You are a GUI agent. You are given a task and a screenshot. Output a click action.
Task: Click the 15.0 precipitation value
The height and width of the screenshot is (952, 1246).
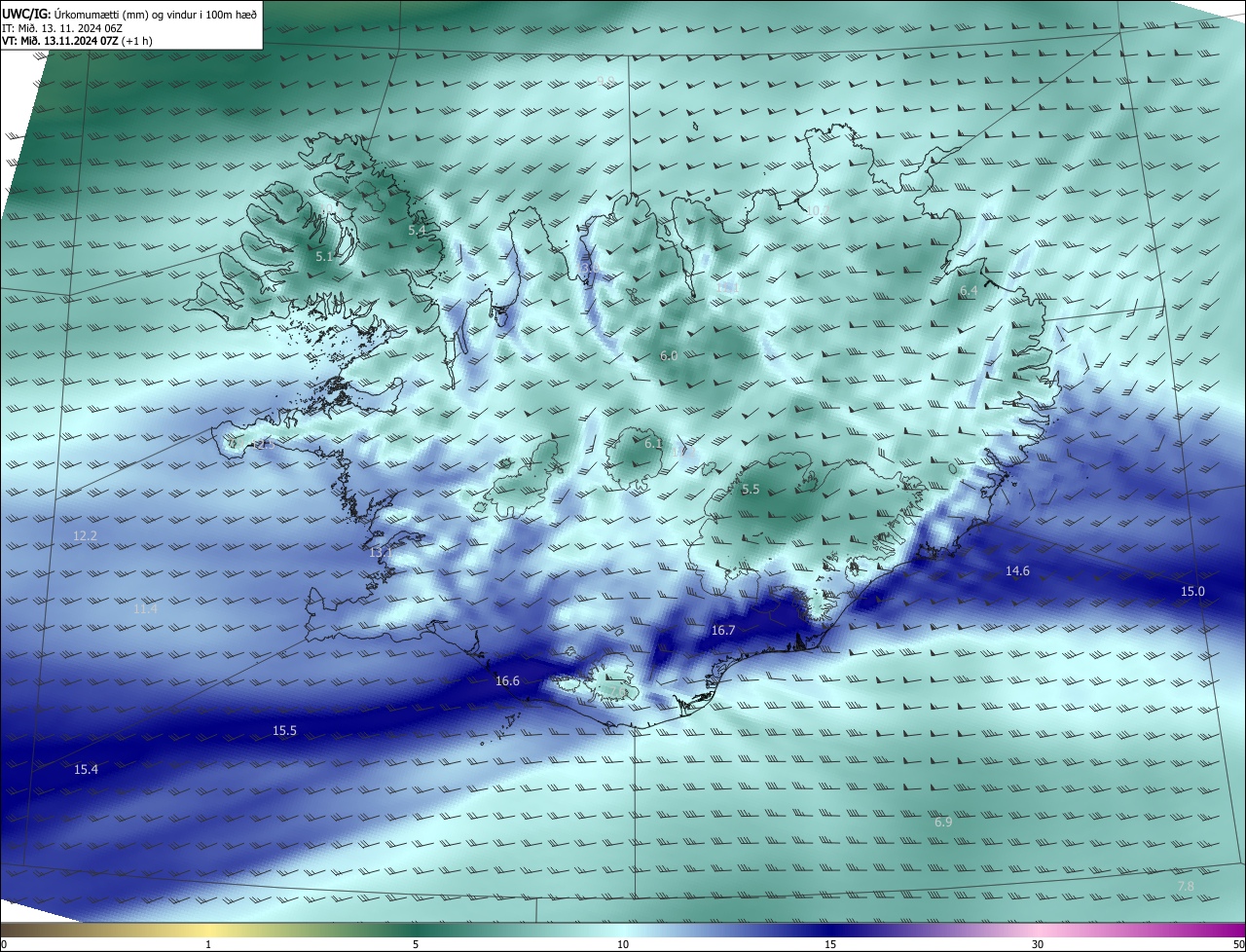click(x=1192, y=592)
